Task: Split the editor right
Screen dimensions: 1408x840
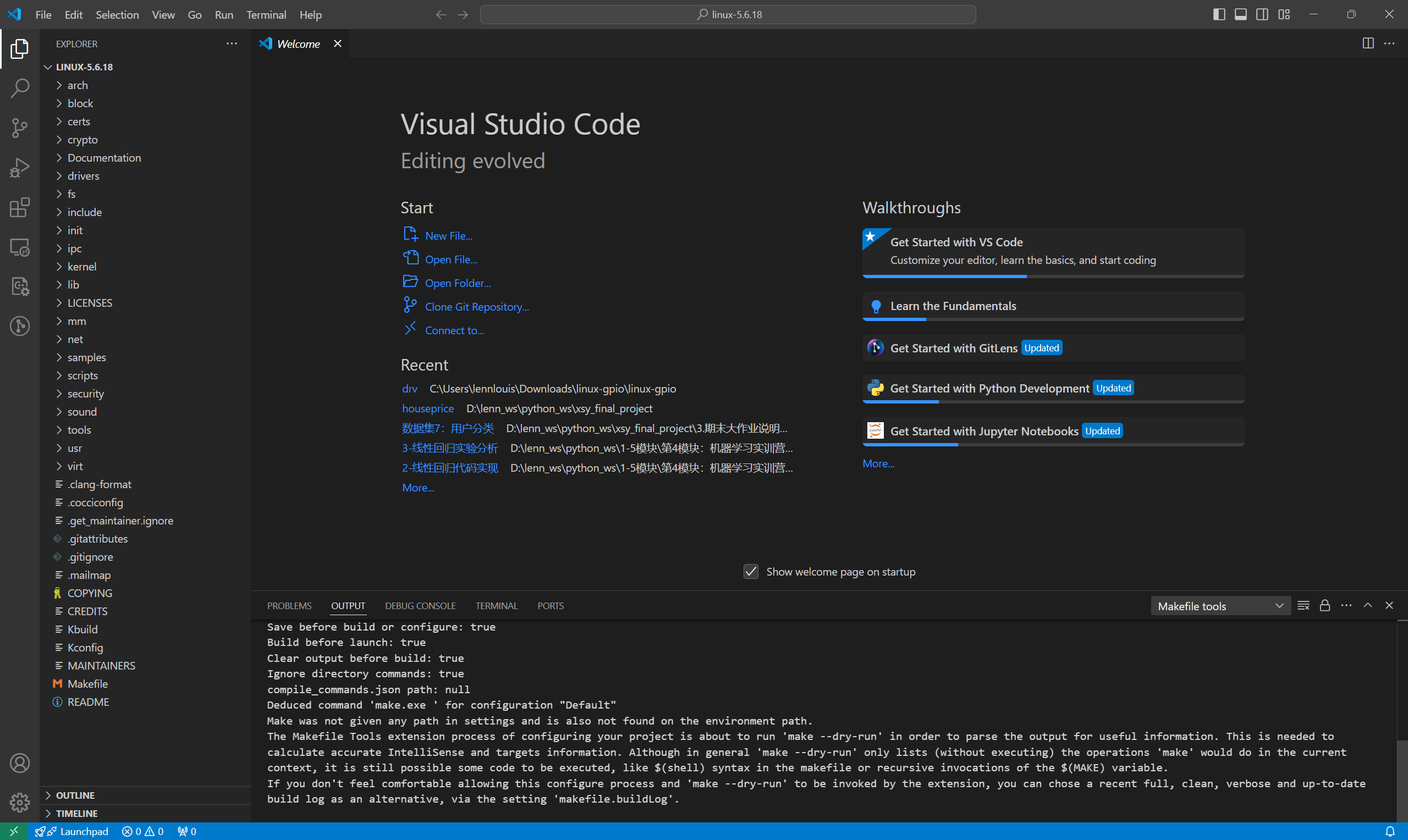Action: (x=1368, y=43)
